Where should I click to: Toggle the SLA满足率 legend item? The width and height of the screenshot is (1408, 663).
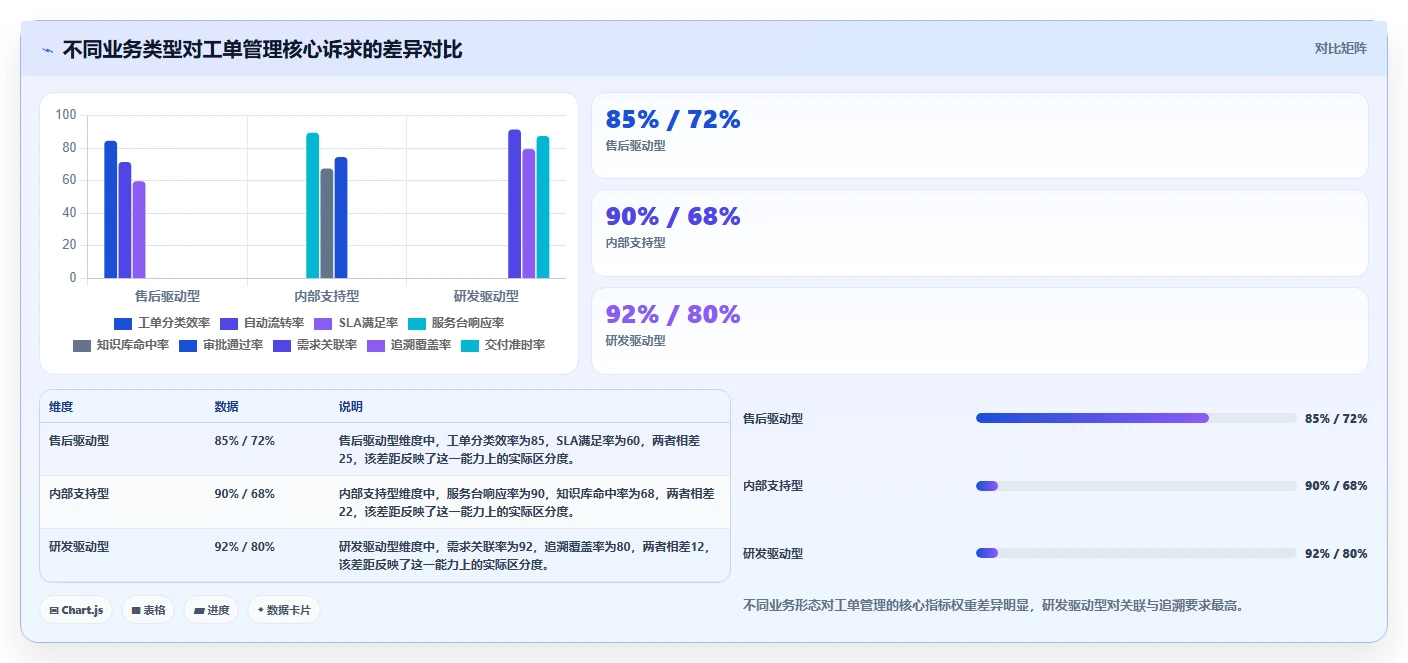[355, 323]
